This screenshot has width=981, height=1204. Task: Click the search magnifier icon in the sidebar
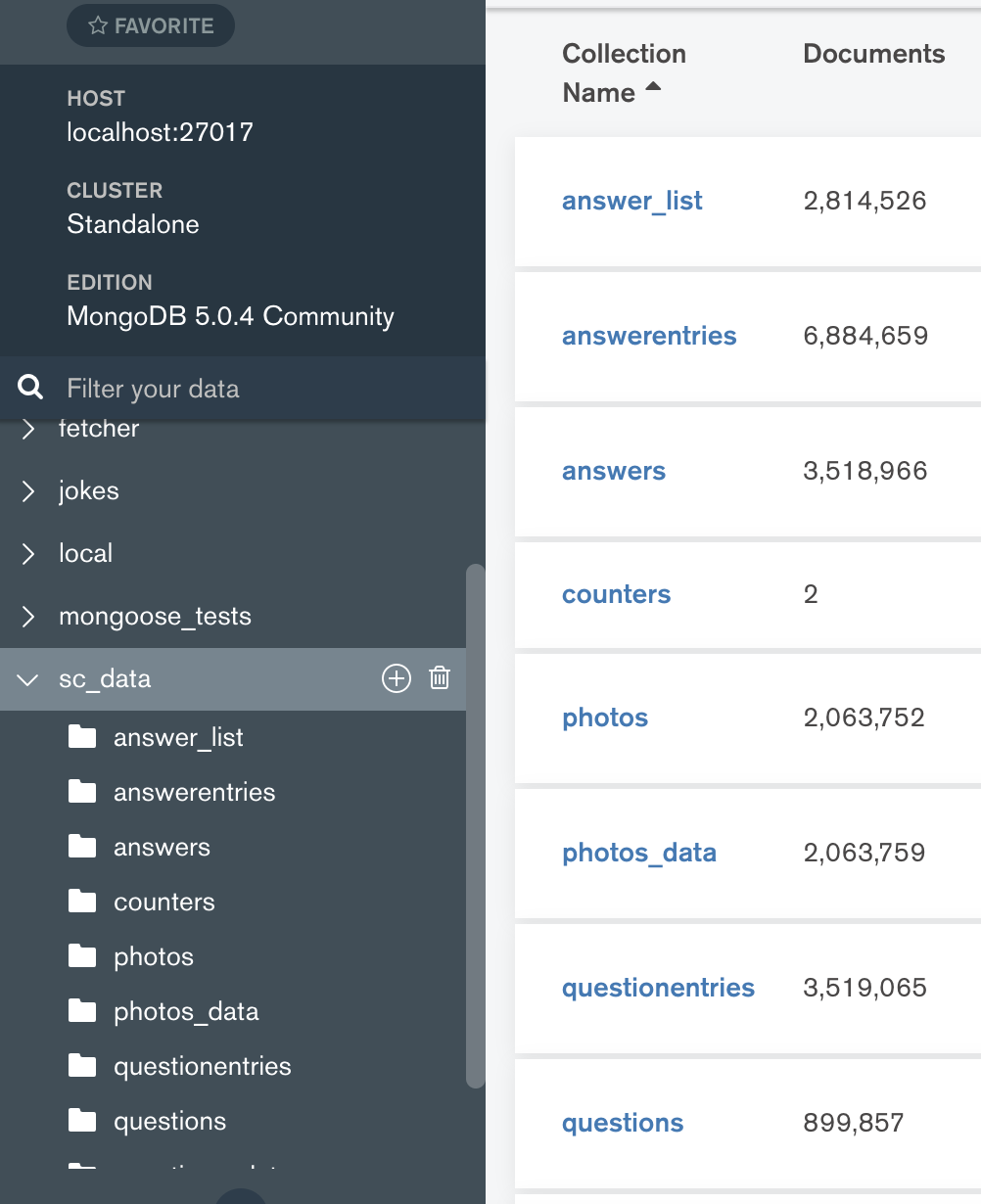(x=31, y=389)
